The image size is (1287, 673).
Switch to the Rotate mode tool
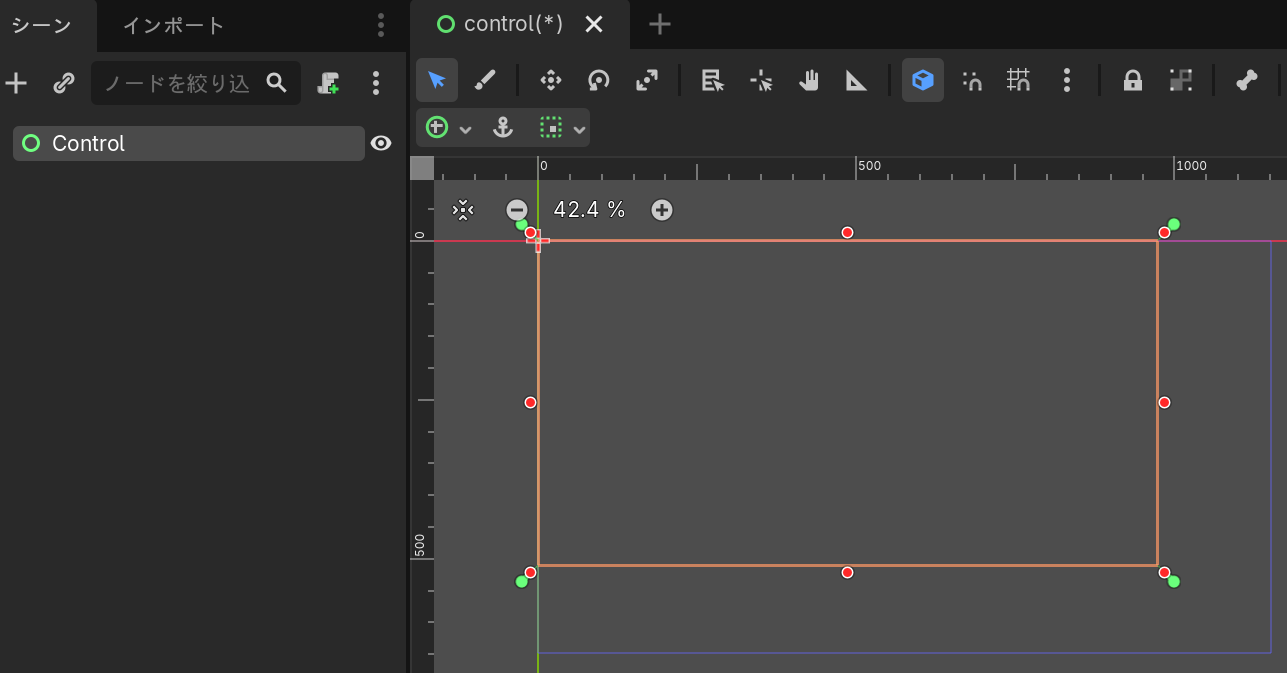599,80
